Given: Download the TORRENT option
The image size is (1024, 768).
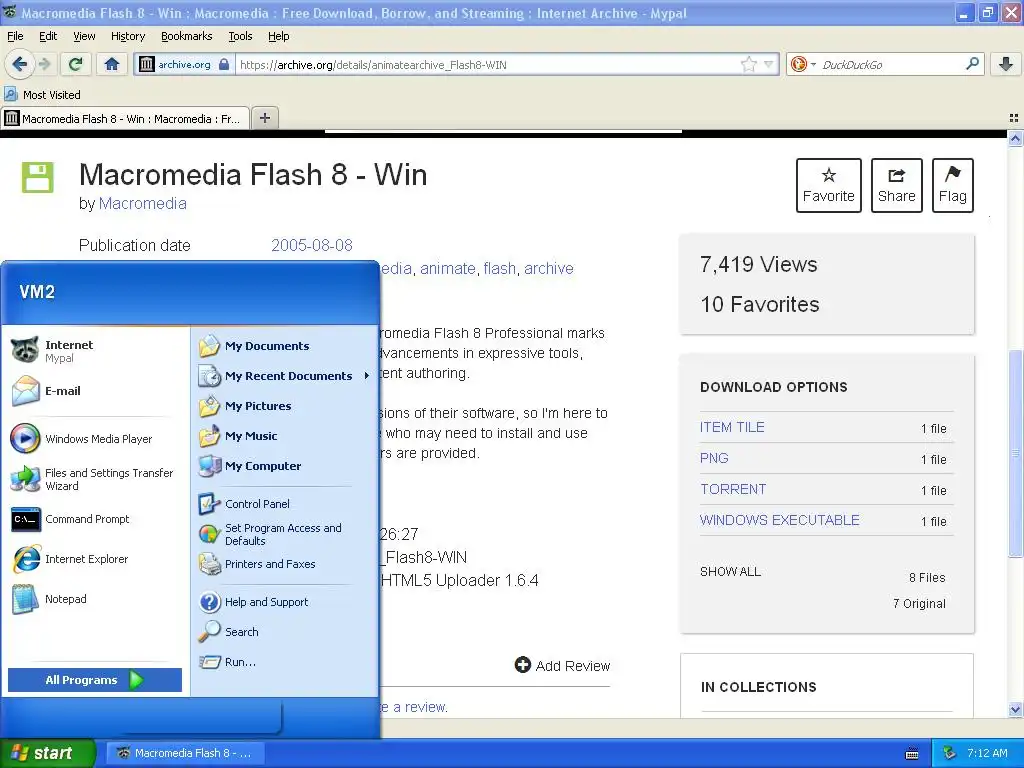Looking at the screenshot, I should tap(733, 489).
